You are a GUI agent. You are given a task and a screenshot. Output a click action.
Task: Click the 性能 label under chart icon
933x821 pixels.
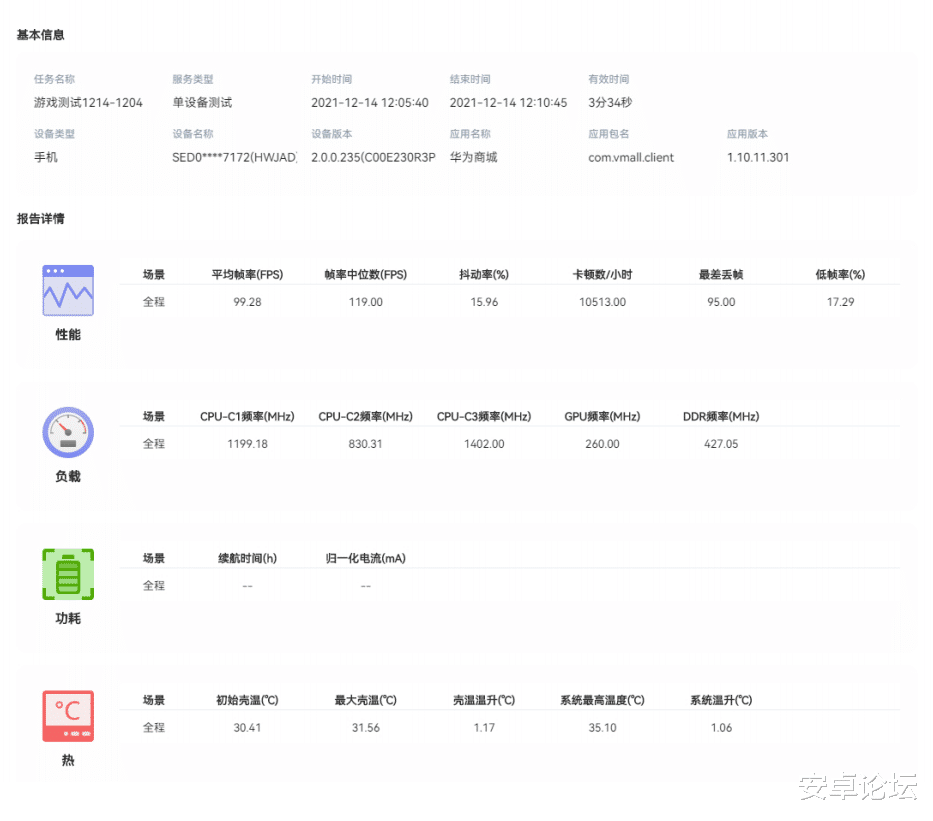pyautogui.click(x=68, y=334)
